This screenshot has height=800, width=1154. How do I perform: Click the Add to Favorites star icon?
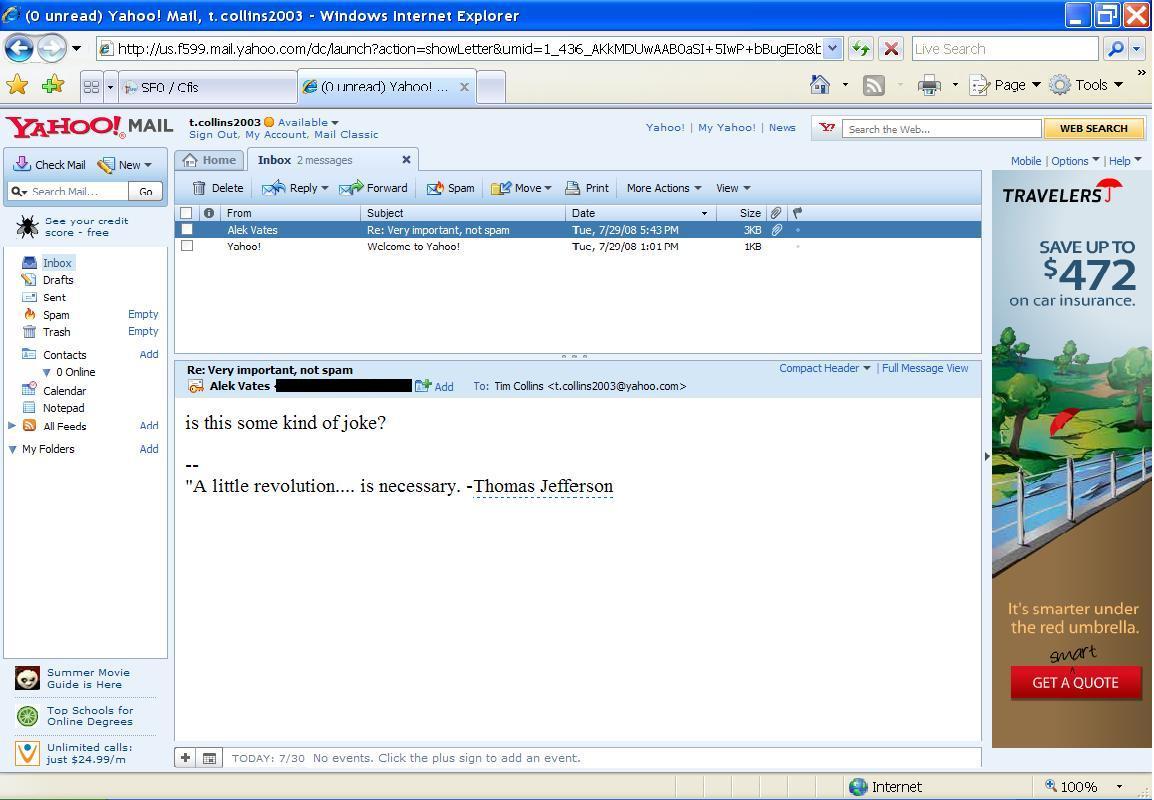53,86
